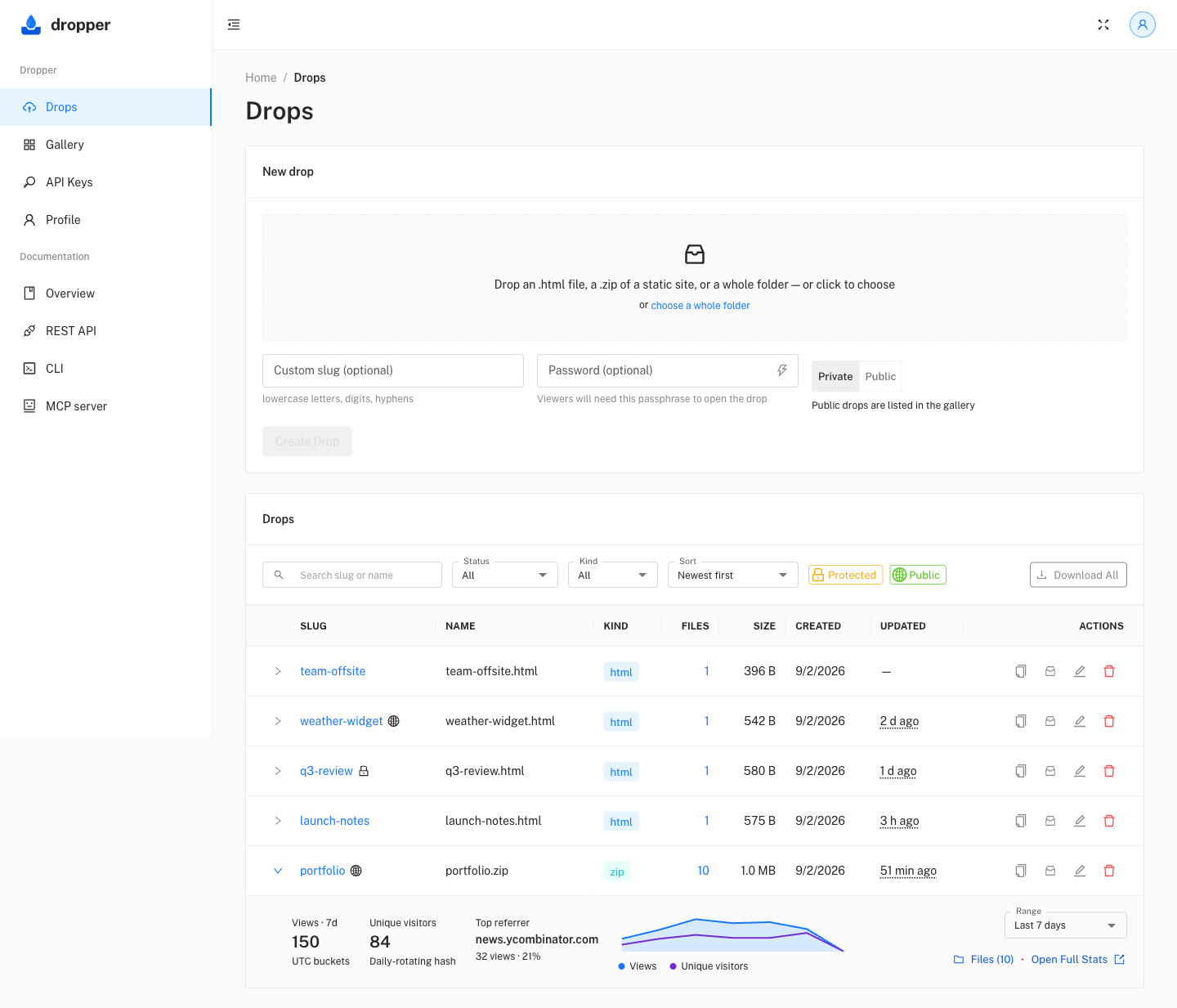Open the Kind filter dropdown
This screenshot has width=1177, height=1008.
pyautogui.click(x=613, y=575)
